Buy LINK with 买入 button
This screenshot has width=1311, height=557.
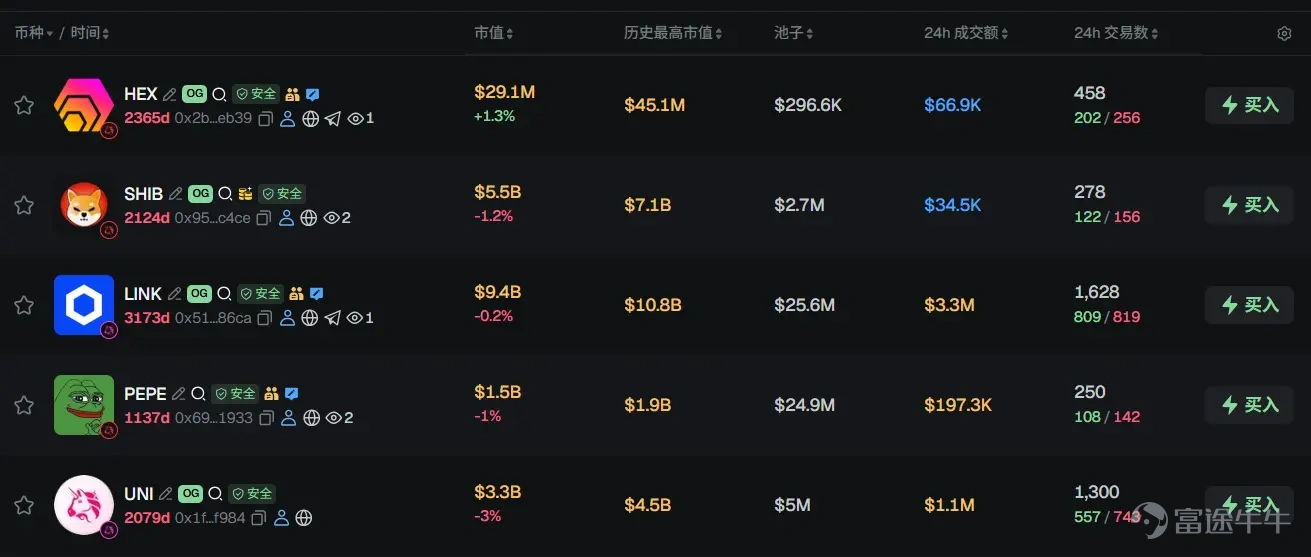pyautogui.click(x=1250, y=305)
